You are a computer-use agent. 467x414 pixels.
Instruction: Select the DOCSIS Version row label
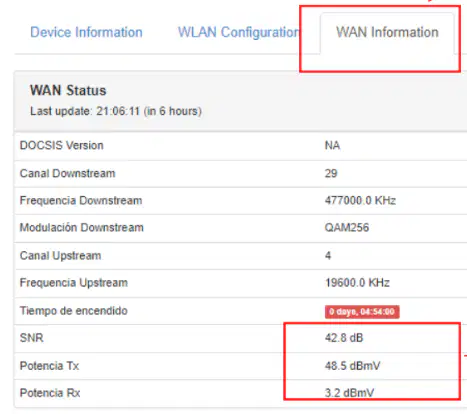click(62, 145)
